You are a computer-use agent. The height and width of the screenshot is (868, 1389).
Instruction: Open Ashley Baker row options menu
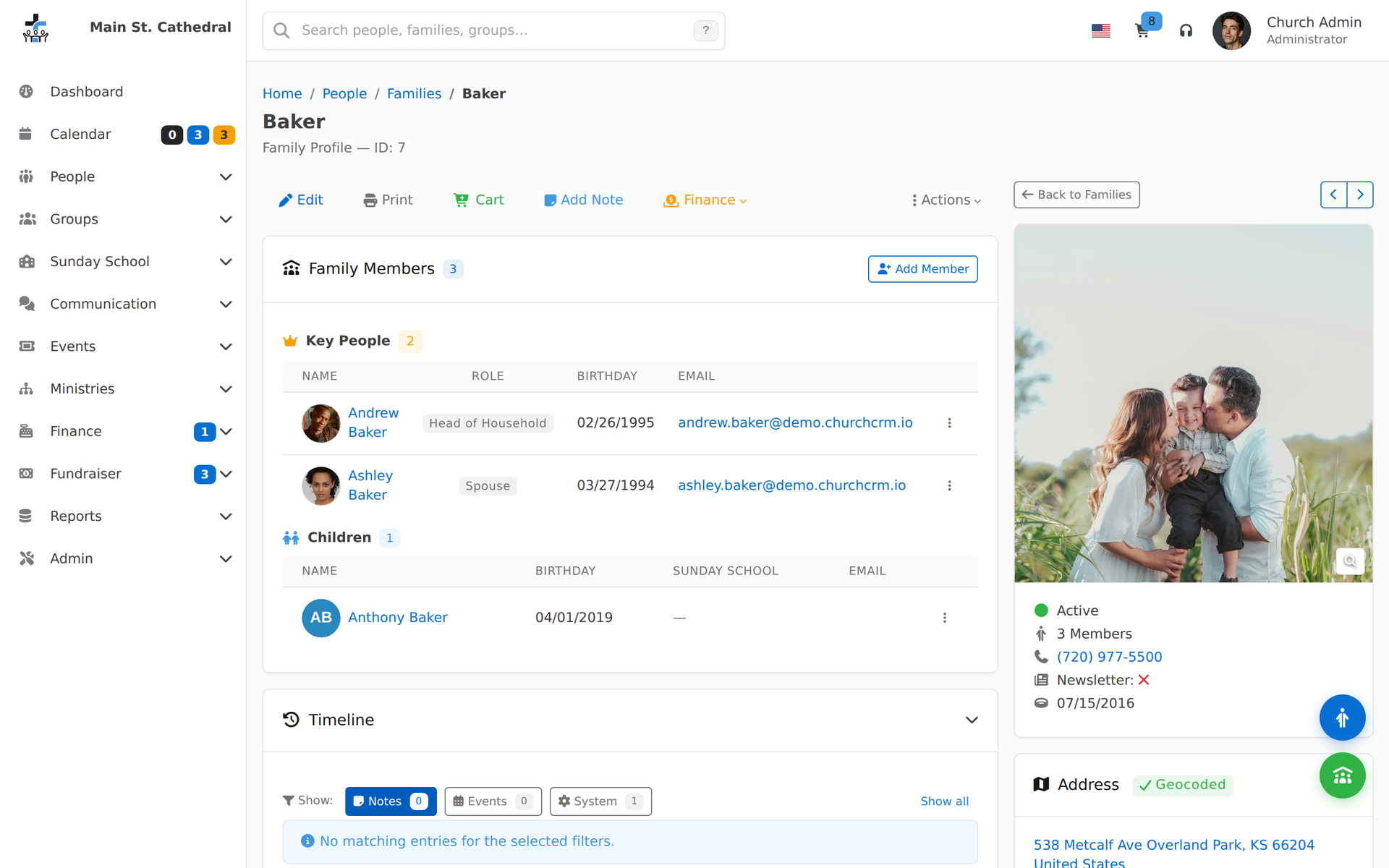949,486
